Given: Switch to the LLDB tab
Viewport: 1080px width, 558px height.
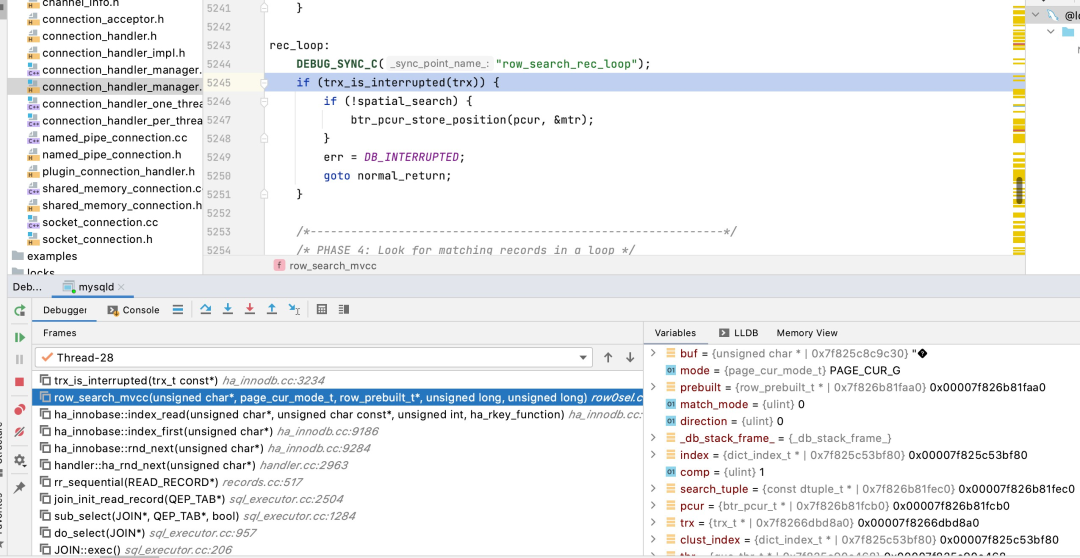Looking at the screenshot, I should 738,333.
